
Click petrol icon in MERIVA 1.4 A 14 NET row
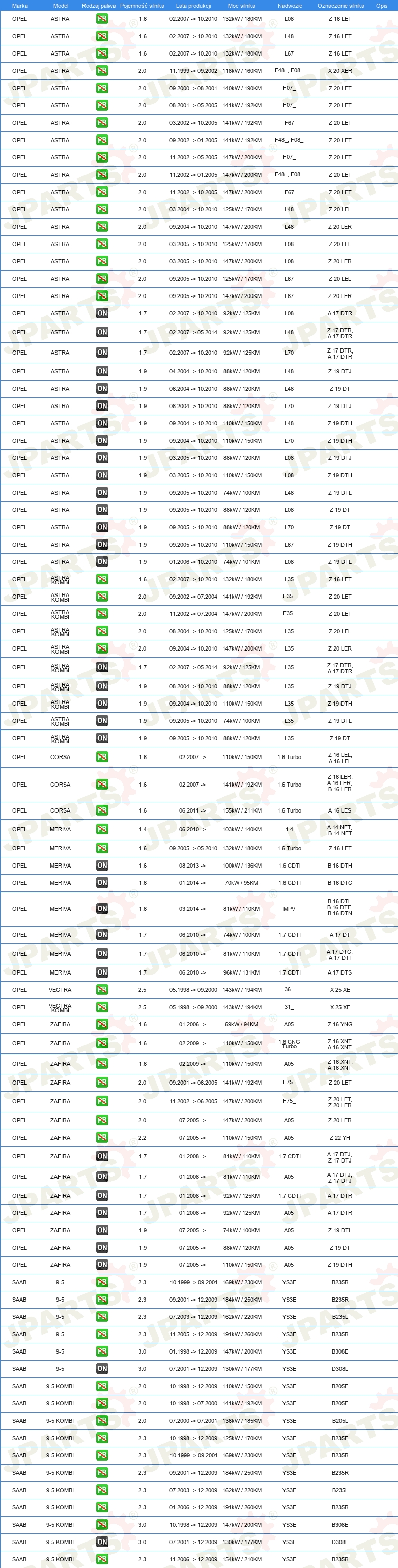tap(102, 830)
